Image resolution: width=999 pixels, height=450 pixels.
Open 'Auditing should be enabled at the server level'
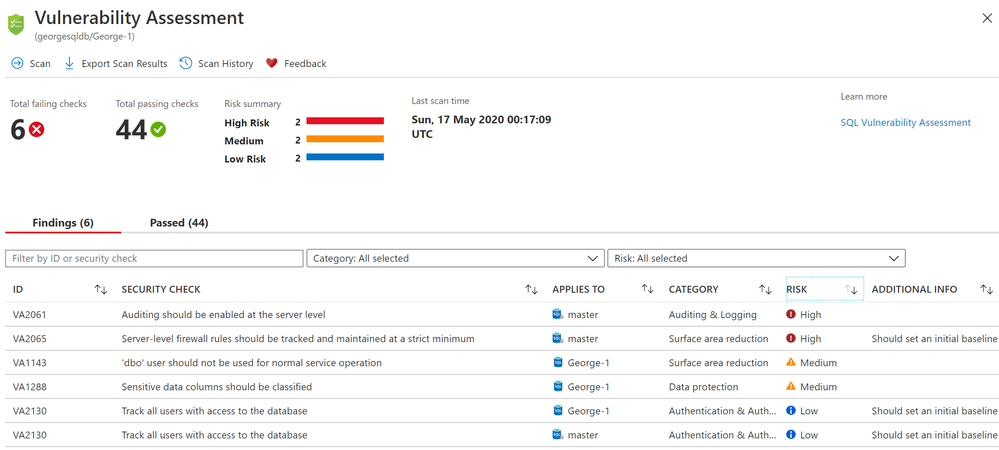pos(224,314)
